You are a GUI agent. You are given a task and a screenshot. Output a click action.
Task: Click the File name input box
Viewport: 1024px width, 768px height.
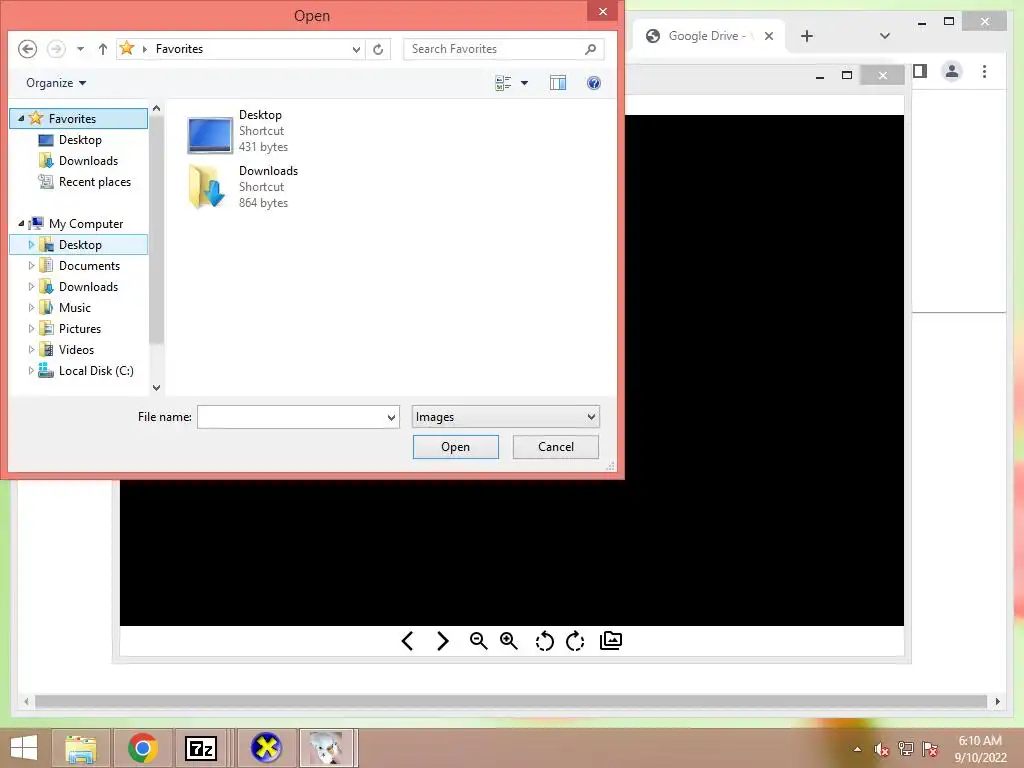(291, 417)
